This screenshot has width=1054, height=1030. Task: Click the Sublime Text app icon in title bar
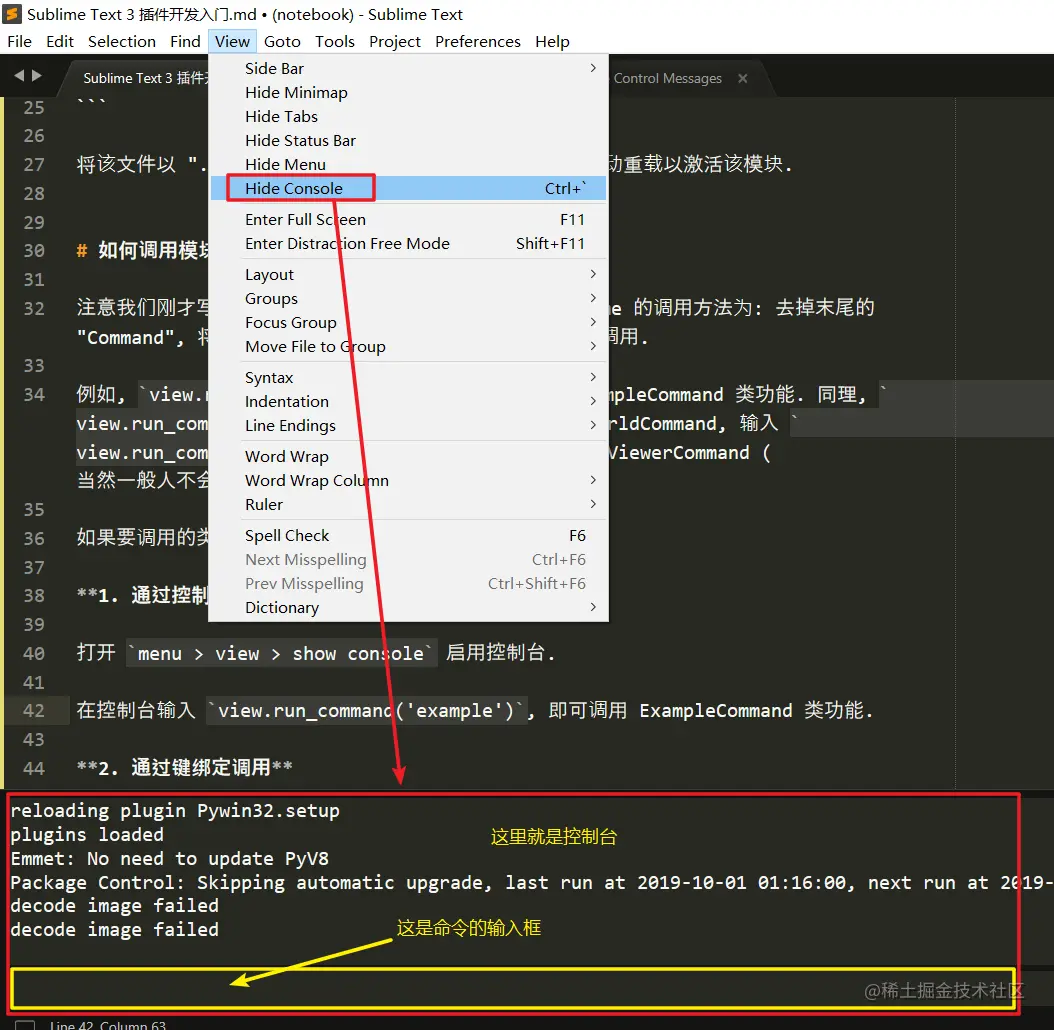pyautogui.click(x=12, y=13)
